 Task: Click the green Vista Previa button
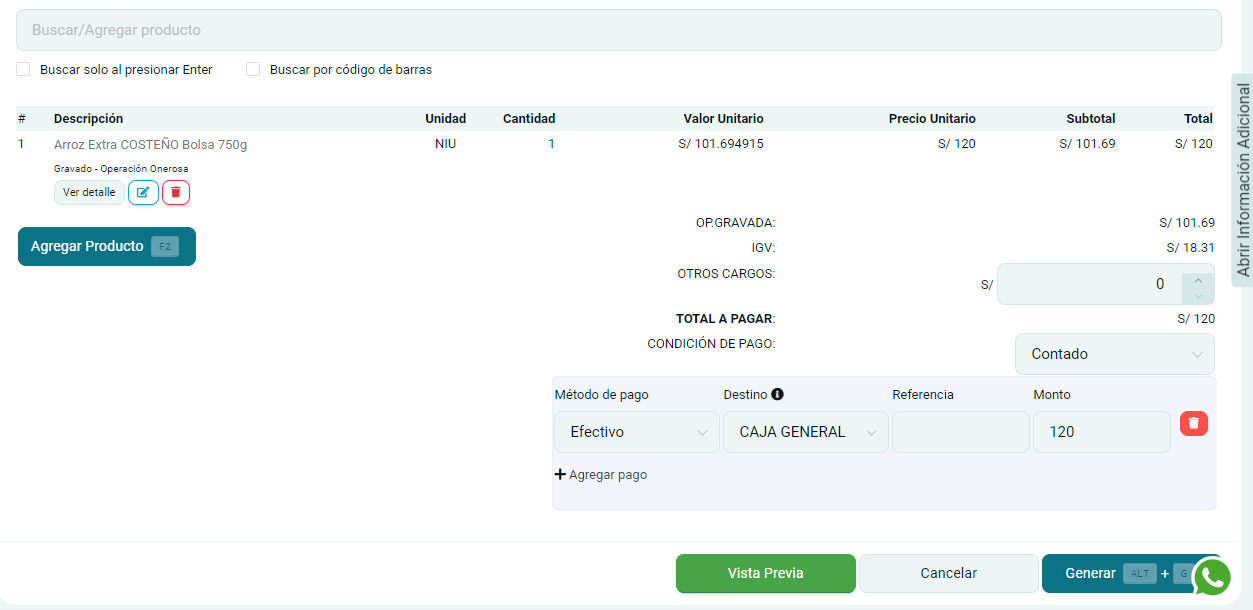(765, 573)
